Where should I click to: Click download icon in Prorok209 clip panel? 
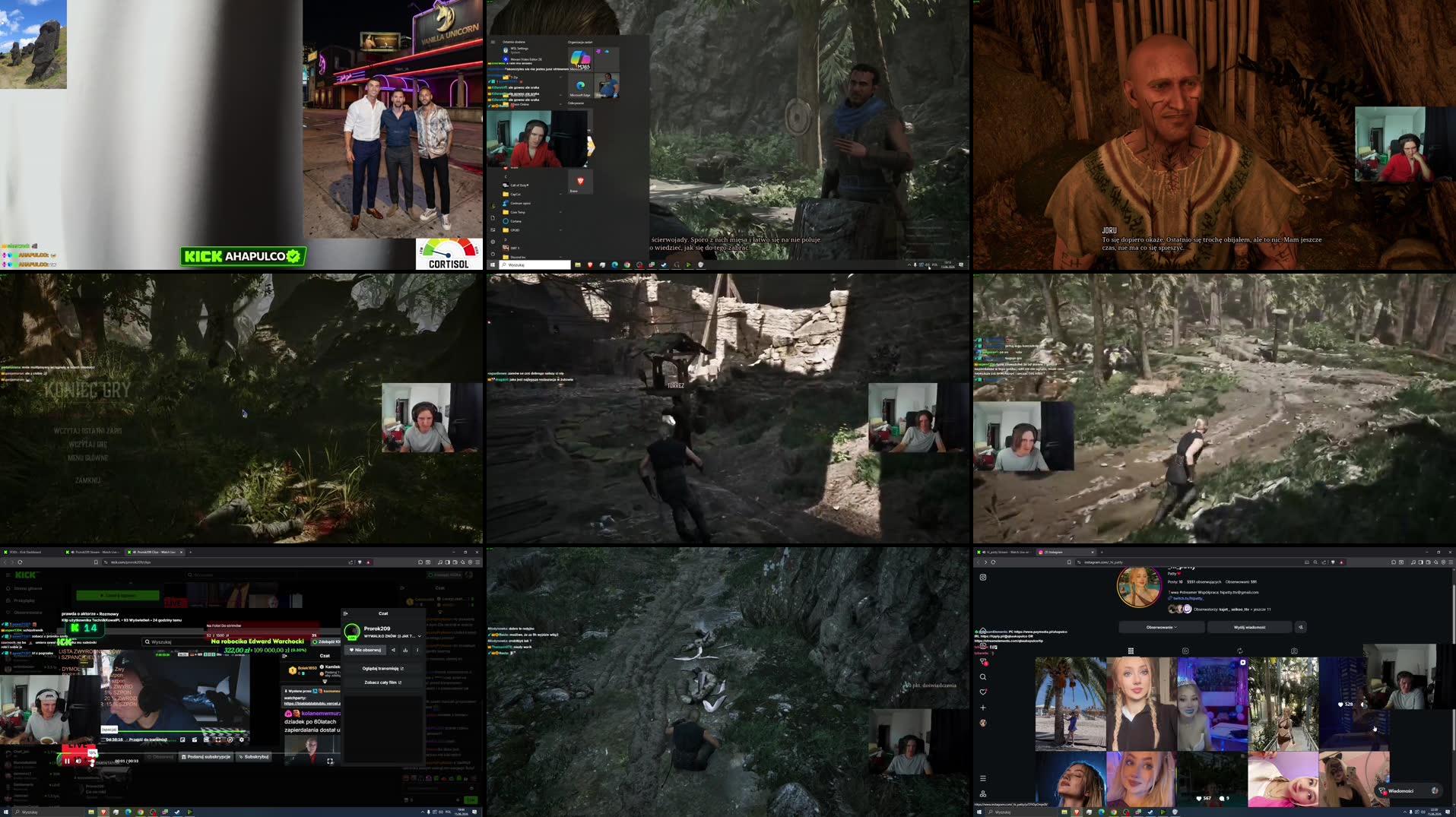[x=405, y=650]
